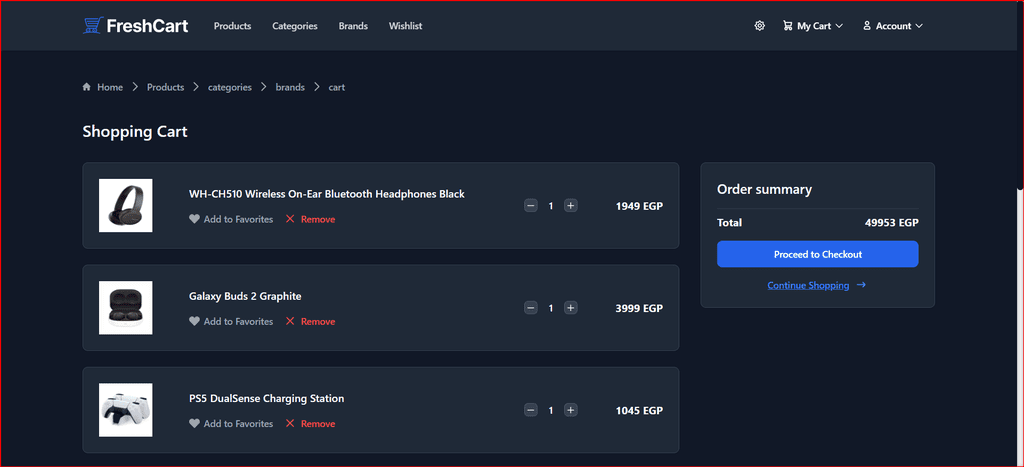The width and height of the screenshot is (1024, 467).
Task: Add PS5 DualSense Charging Station to Favorites
Action: click(231, 424)
